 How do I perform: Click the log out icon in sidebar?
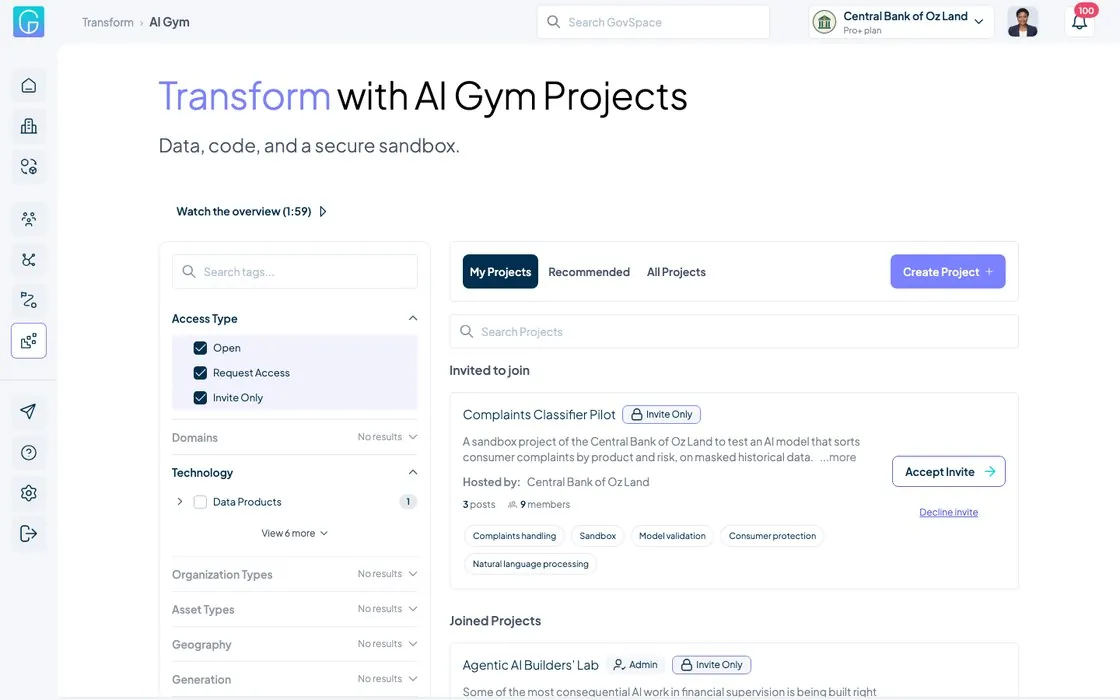[x=29, y=534]
